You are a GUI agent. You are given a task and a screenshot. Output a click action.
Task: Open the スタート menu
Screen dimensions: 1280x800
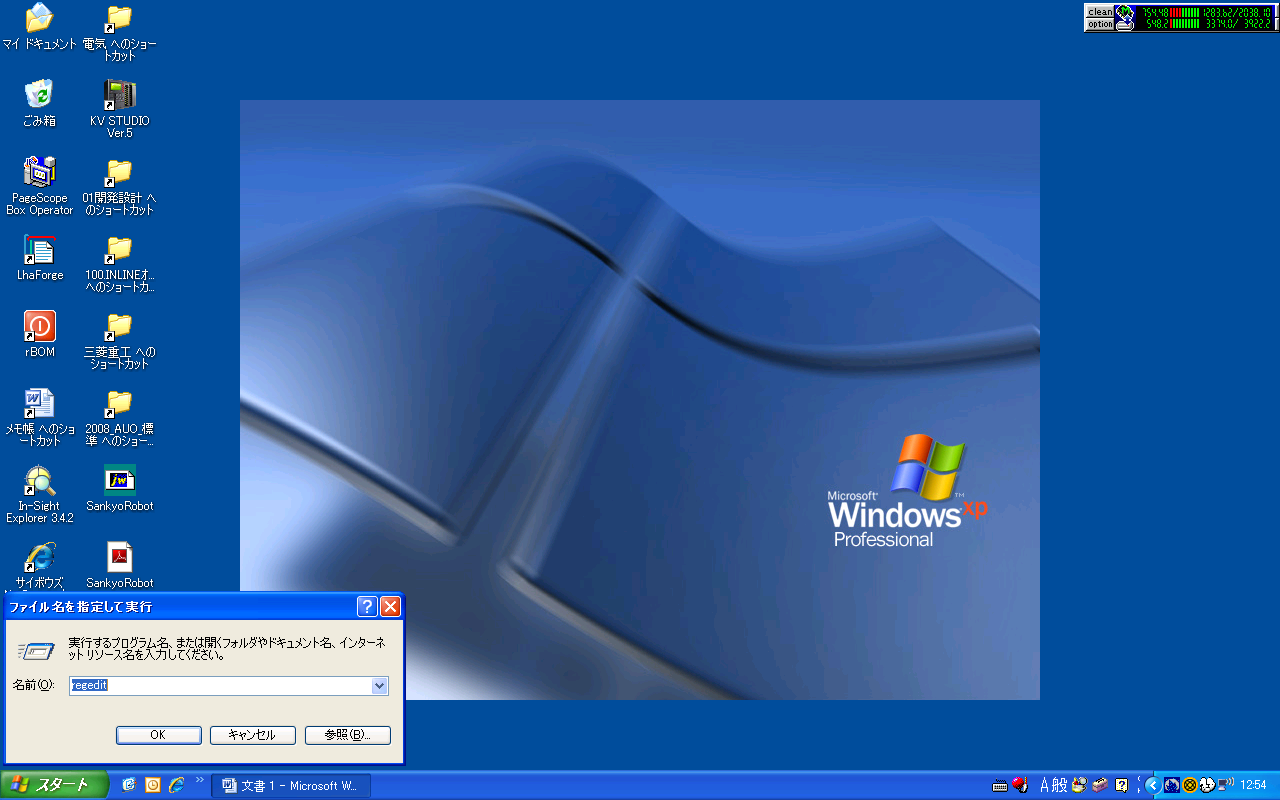click(54, 785)
